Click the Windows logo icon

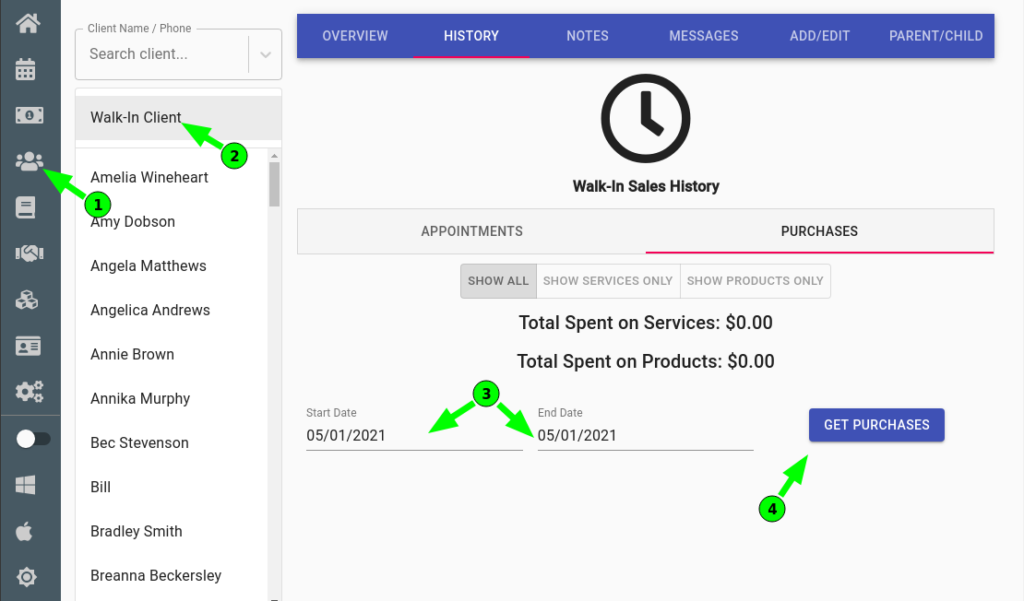25,485
